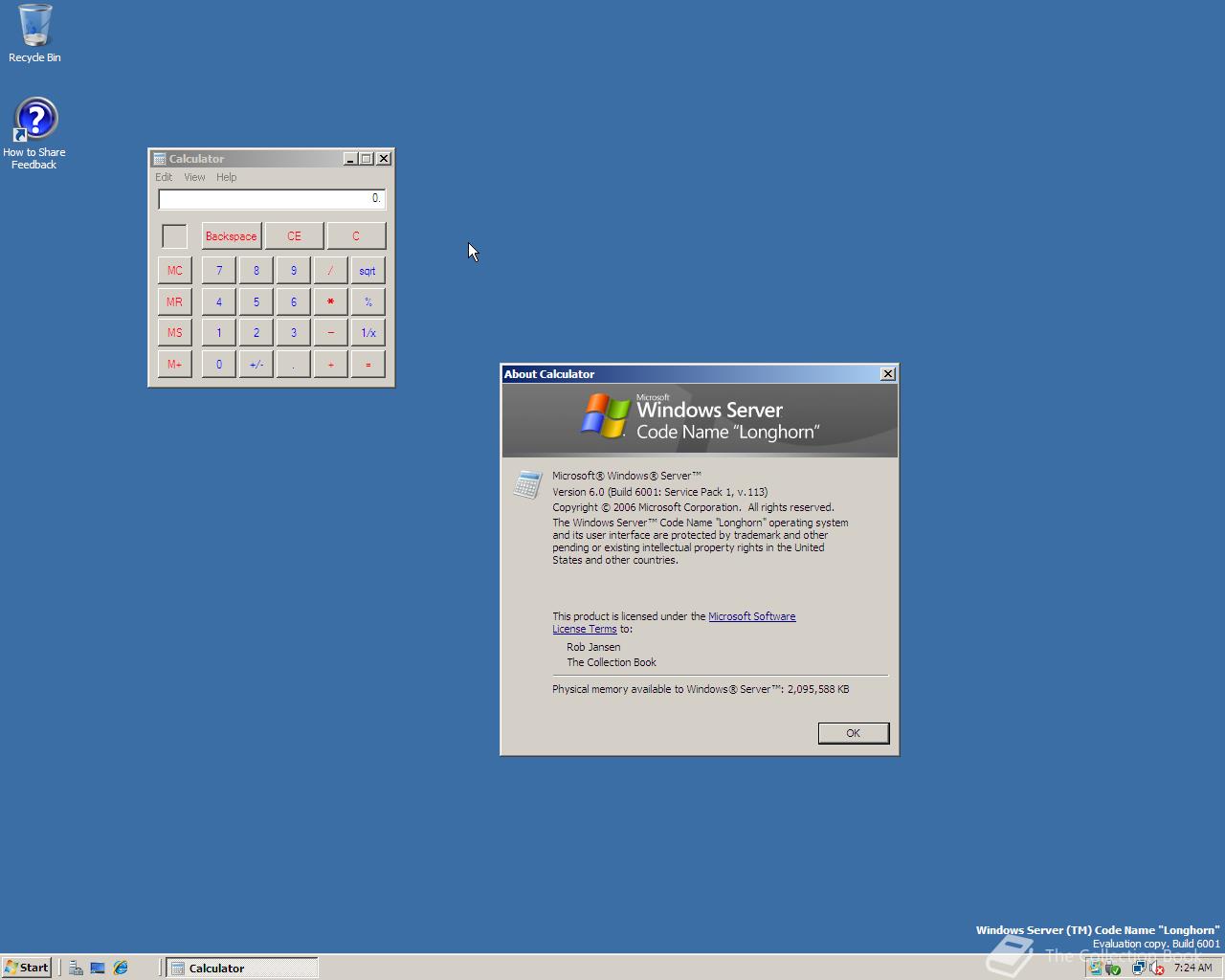This screenshot has height=980, width=1225.
Task: Click digit 3 on the Calculator
Action: 294,333
